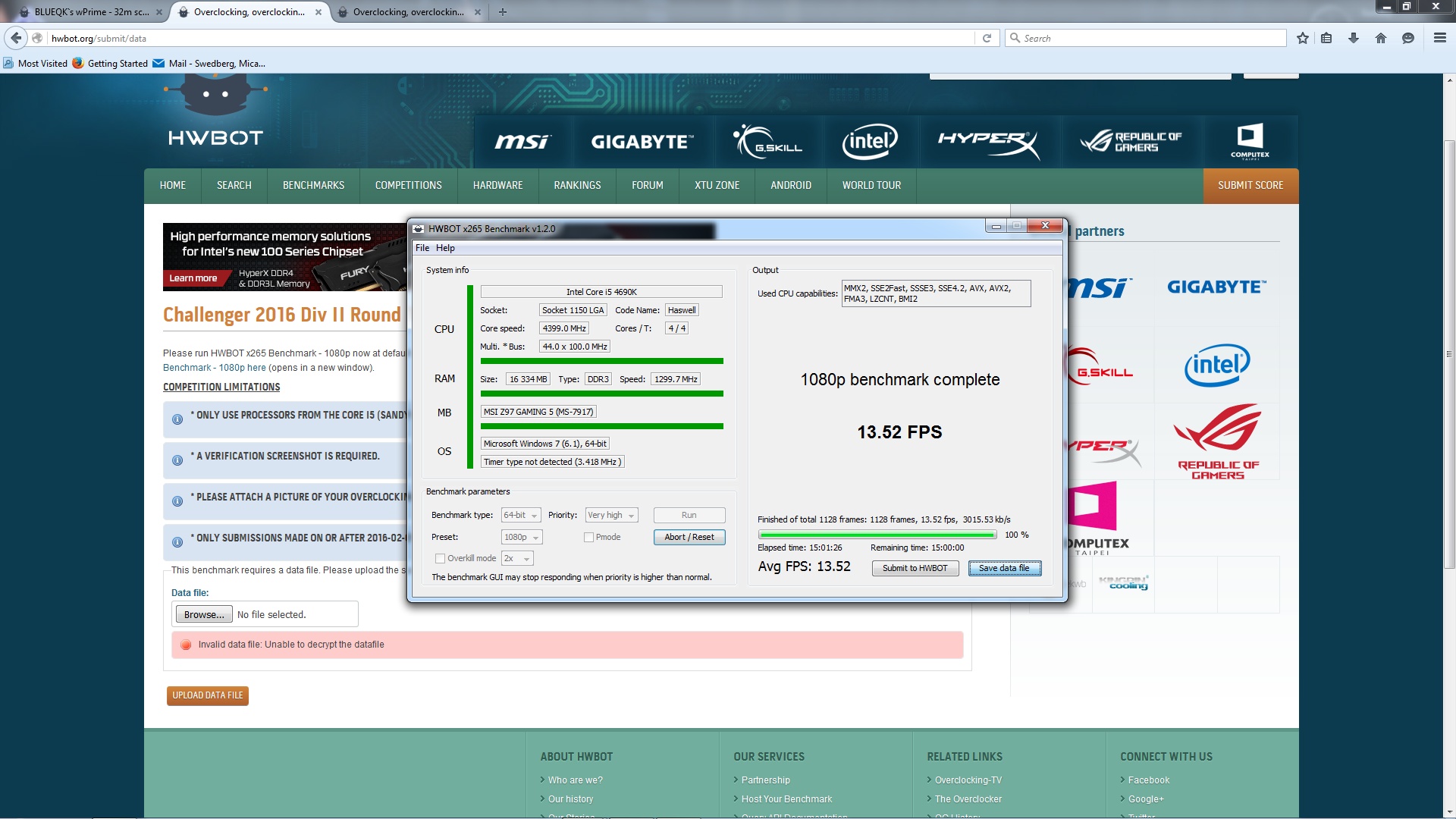
Task: Click the browser Back arrow button
Action: [16, 38]
